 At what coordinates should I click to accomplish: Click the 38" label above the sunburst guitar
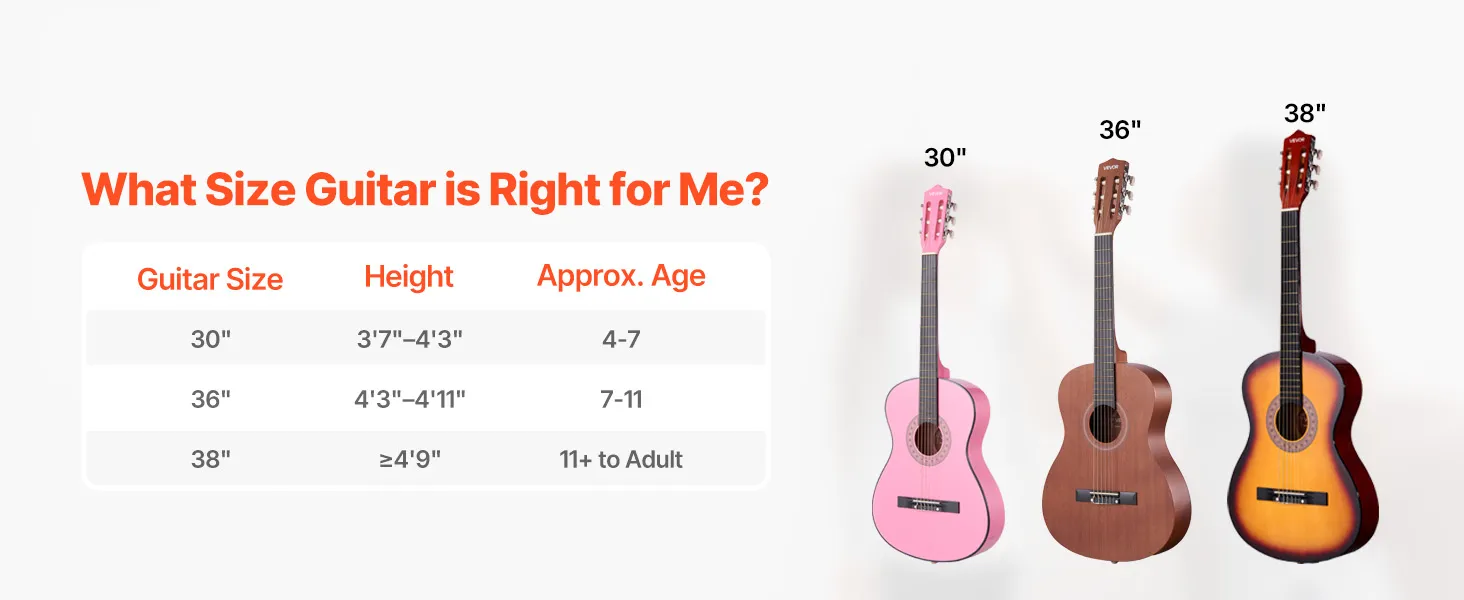point(1305,113)
